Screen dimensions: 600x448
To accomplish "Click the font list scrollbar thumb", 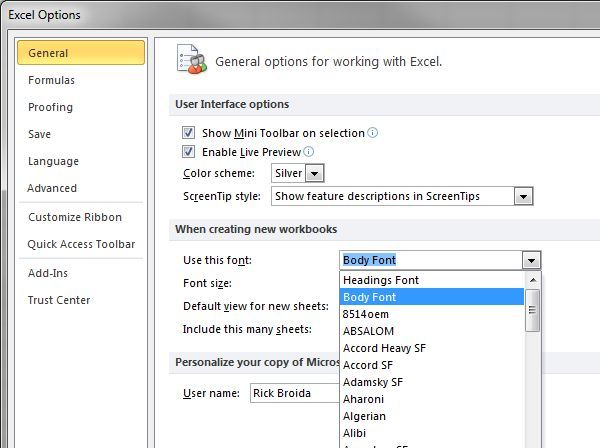I will point(533,310).
